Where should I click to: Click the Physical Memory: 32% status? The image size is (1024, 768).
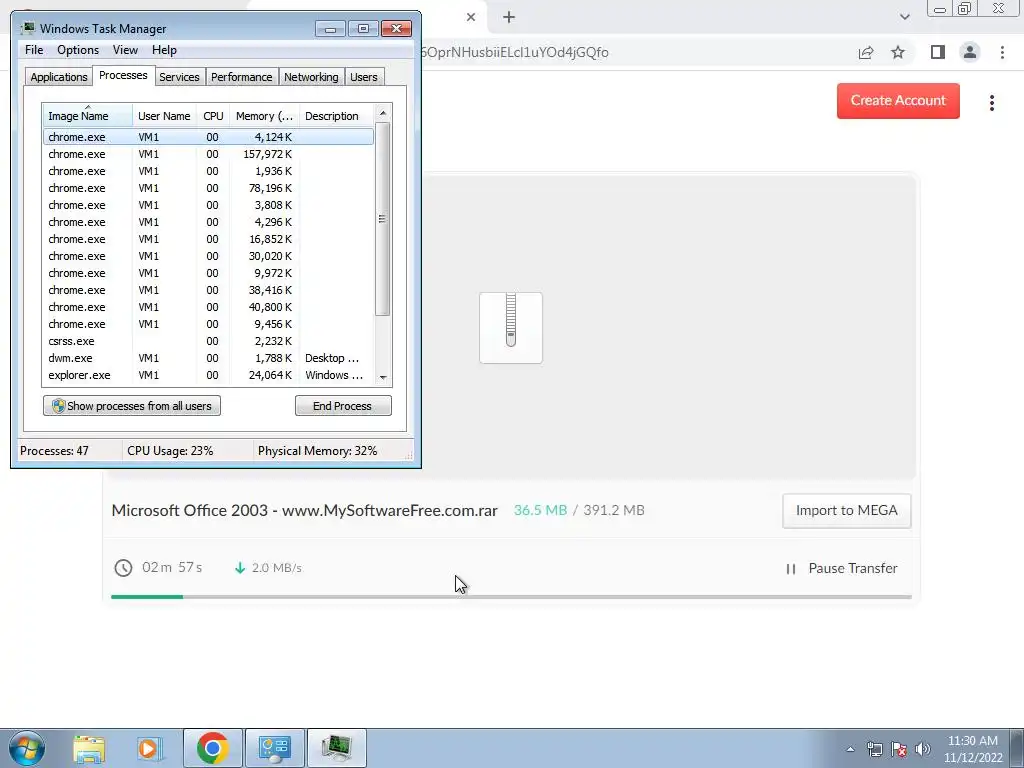(317, 451)
